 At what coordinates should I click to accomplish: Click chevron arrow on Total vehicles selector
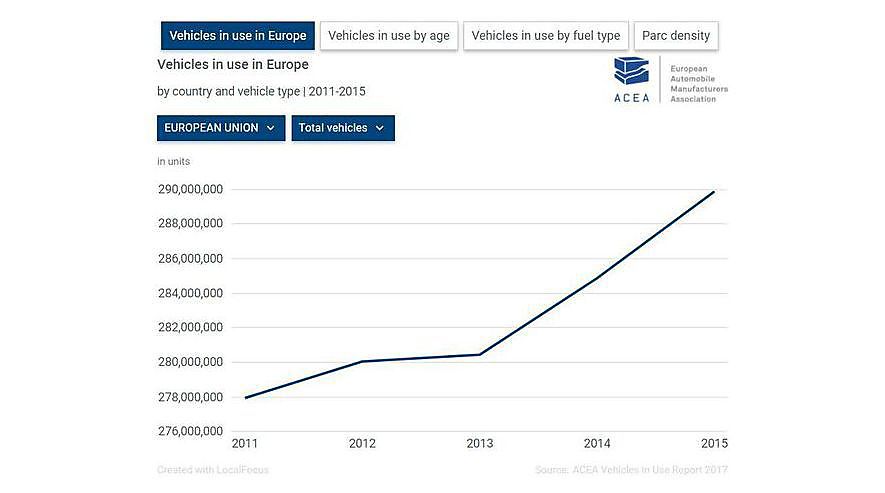point(380,128)
